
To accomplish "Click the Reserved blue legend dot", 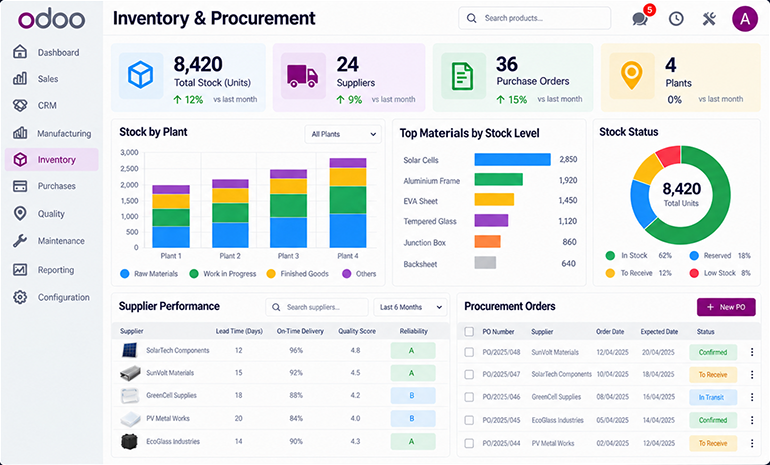I will (694, 256).
